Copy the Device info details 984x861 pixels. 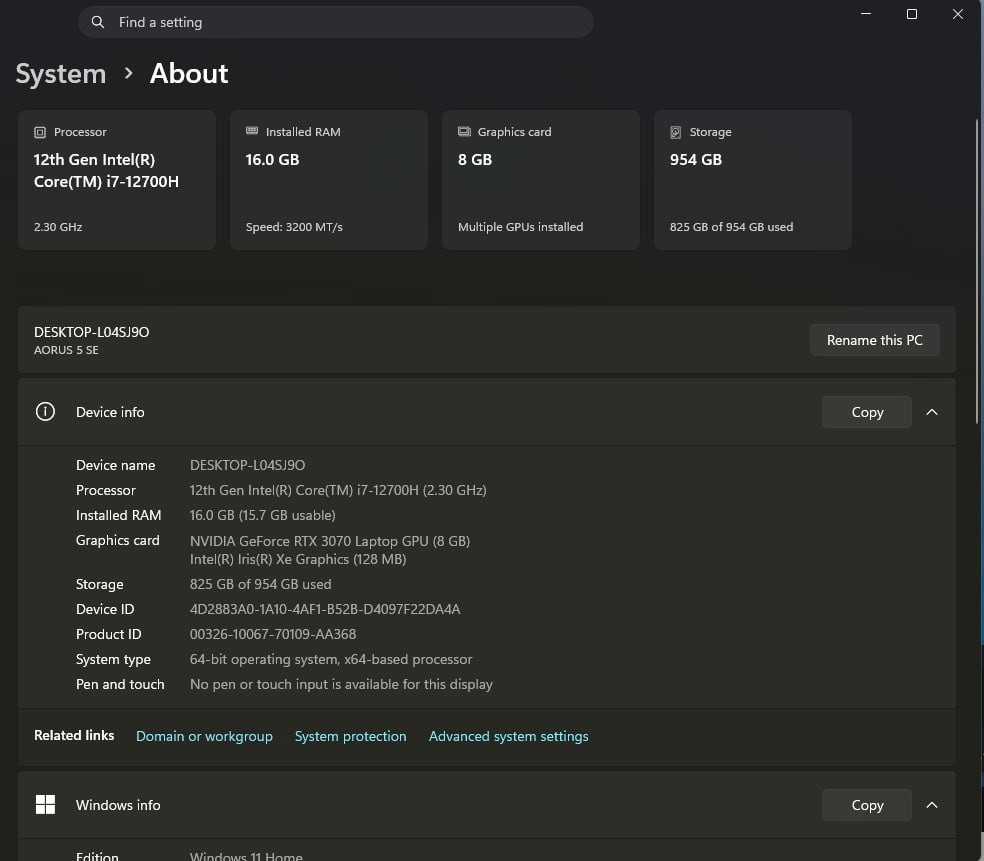[867, 412]
